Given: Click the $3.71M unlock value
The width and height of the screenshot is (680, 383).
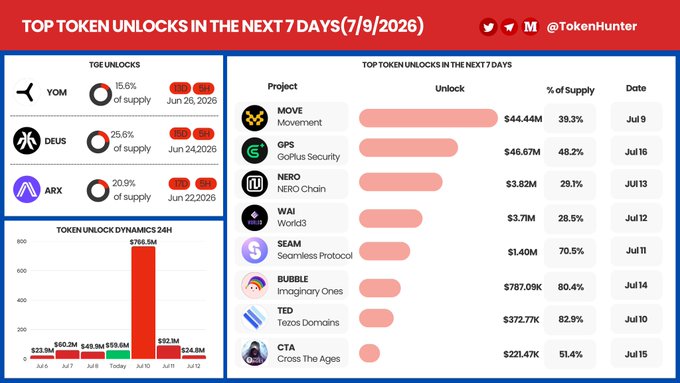Looking at the screenshot, I should (522, 218).
